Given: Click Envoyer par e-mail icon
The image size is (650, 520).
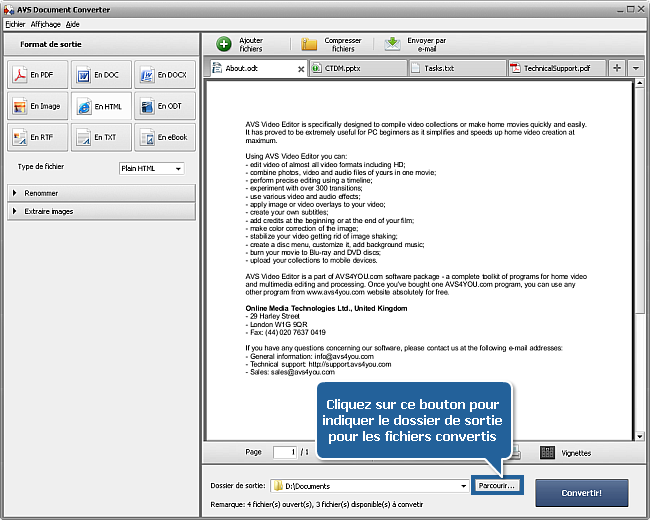Looking at the screenshot, I should pyautogui.click(x=392, y=44).
